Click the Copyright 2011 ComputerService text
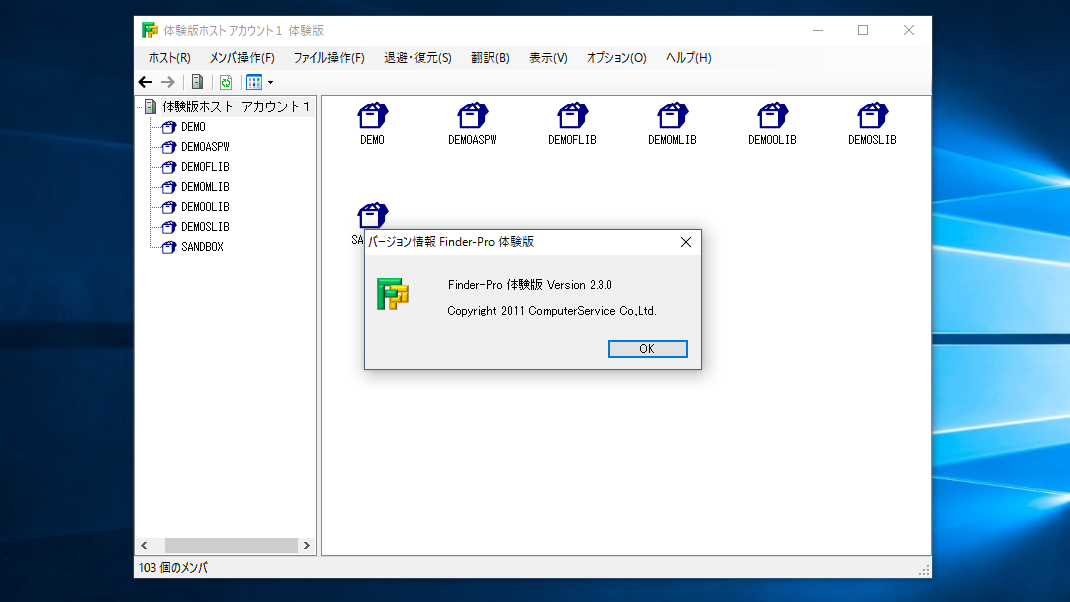Viewport: 1070px width, 602px height. [x=551, y=311]
